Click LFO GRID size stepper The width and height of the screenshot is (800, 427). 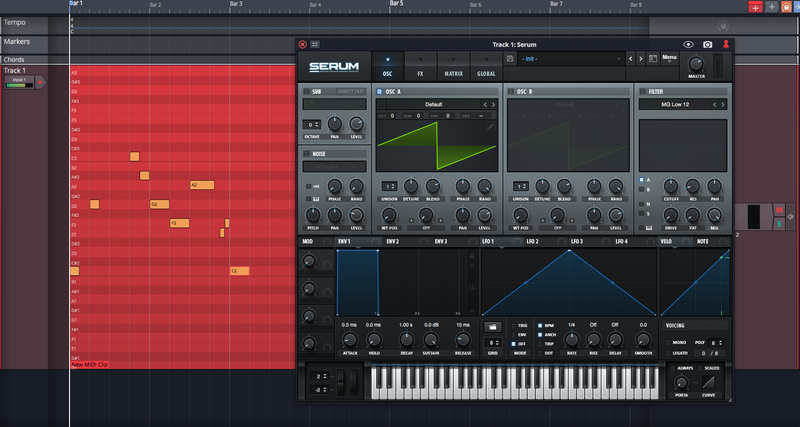[x=492, y=342]
